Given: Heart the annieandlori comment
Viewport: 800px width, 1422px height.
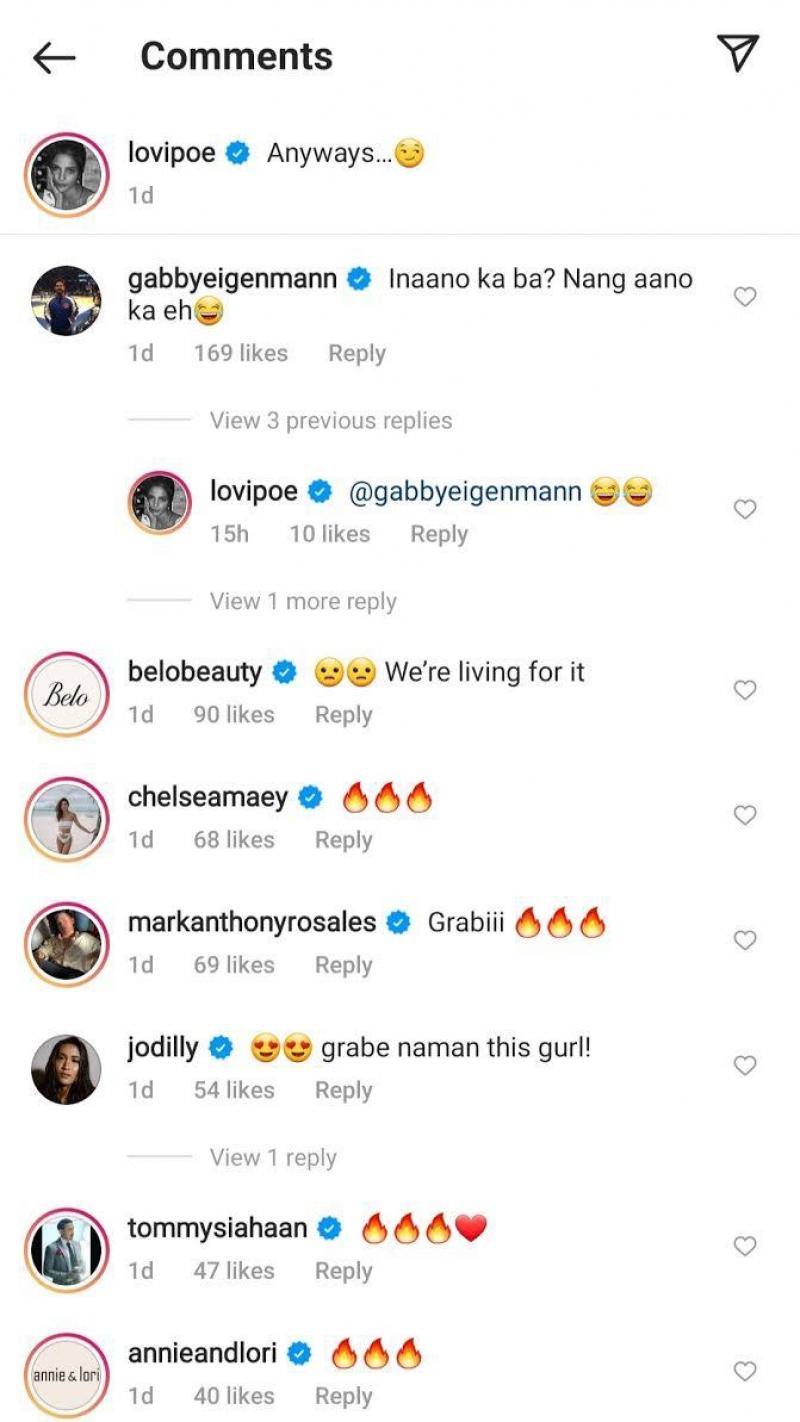Looking at the screenshot, I should point(745,1372).
